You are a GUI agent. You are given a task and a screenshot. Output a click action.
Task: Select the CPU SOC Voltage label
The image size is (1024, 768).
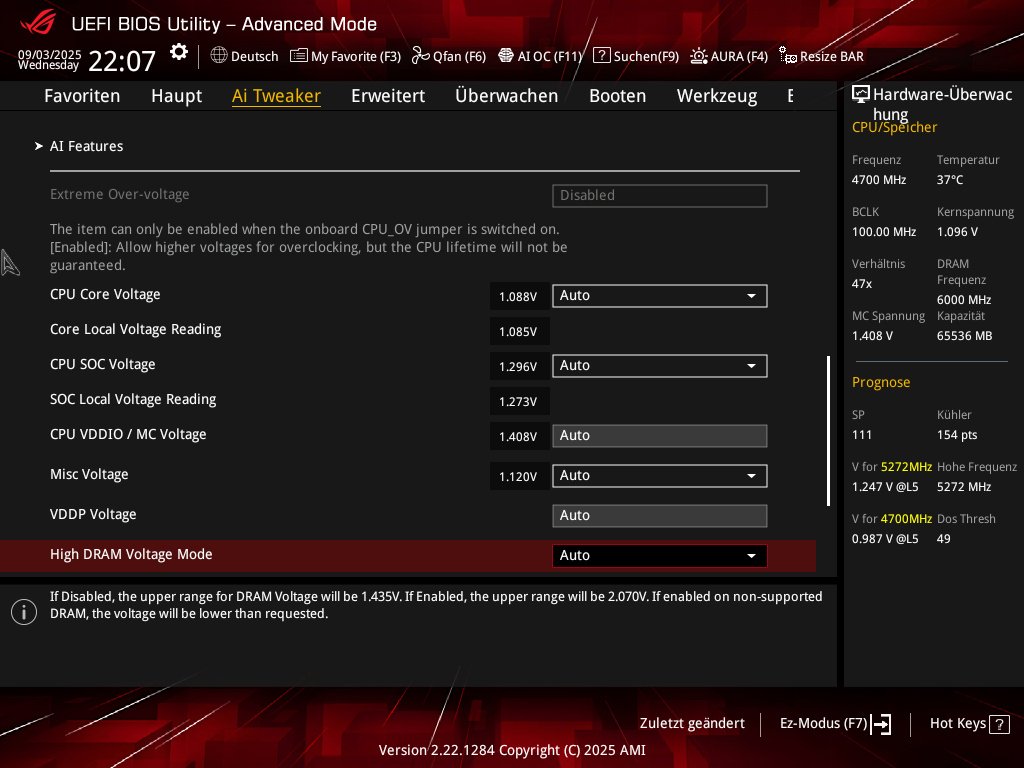[103, 364]
